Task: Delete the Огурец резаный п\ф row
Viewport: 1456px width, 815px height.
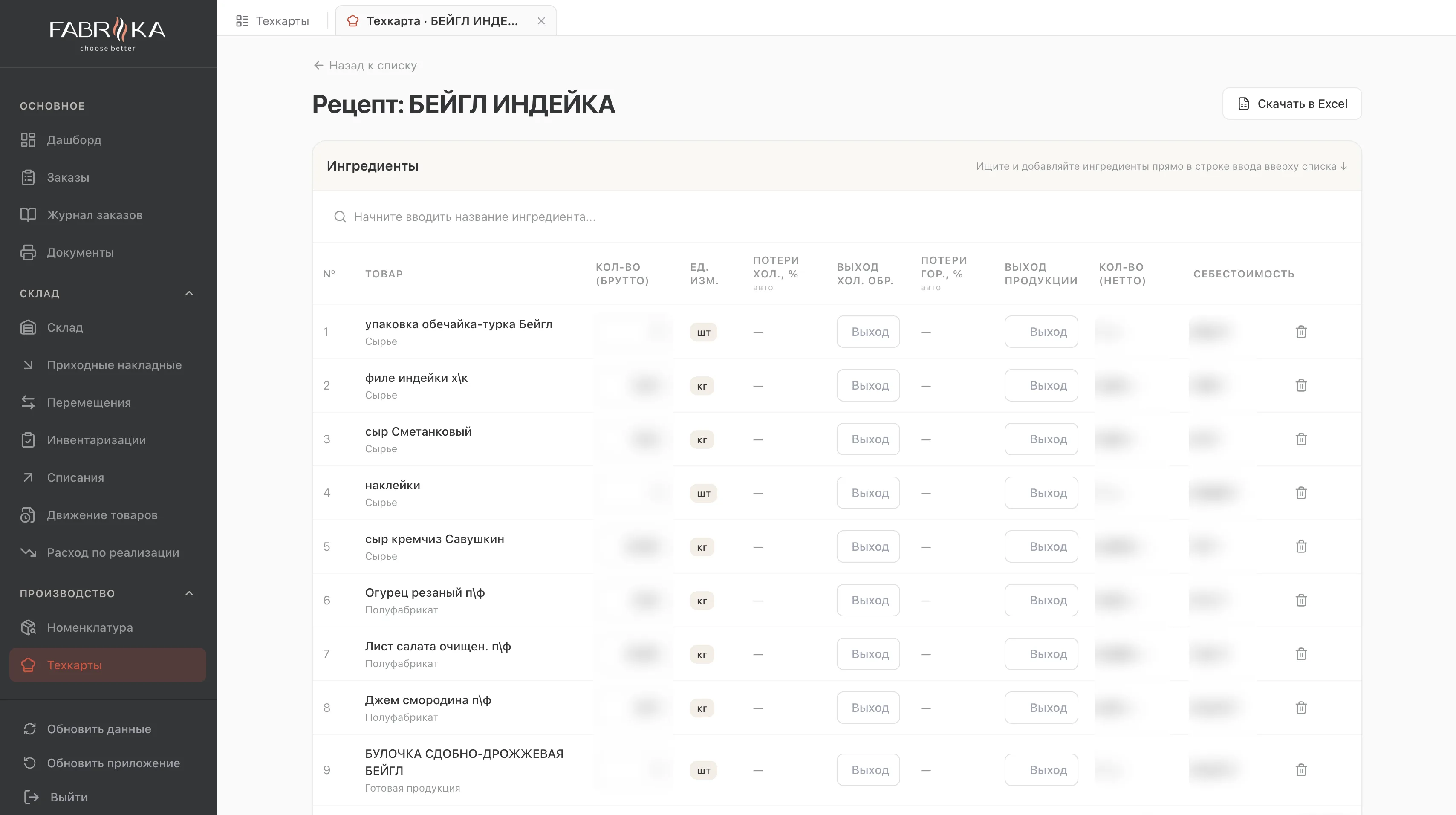Action: [1300, 600]
